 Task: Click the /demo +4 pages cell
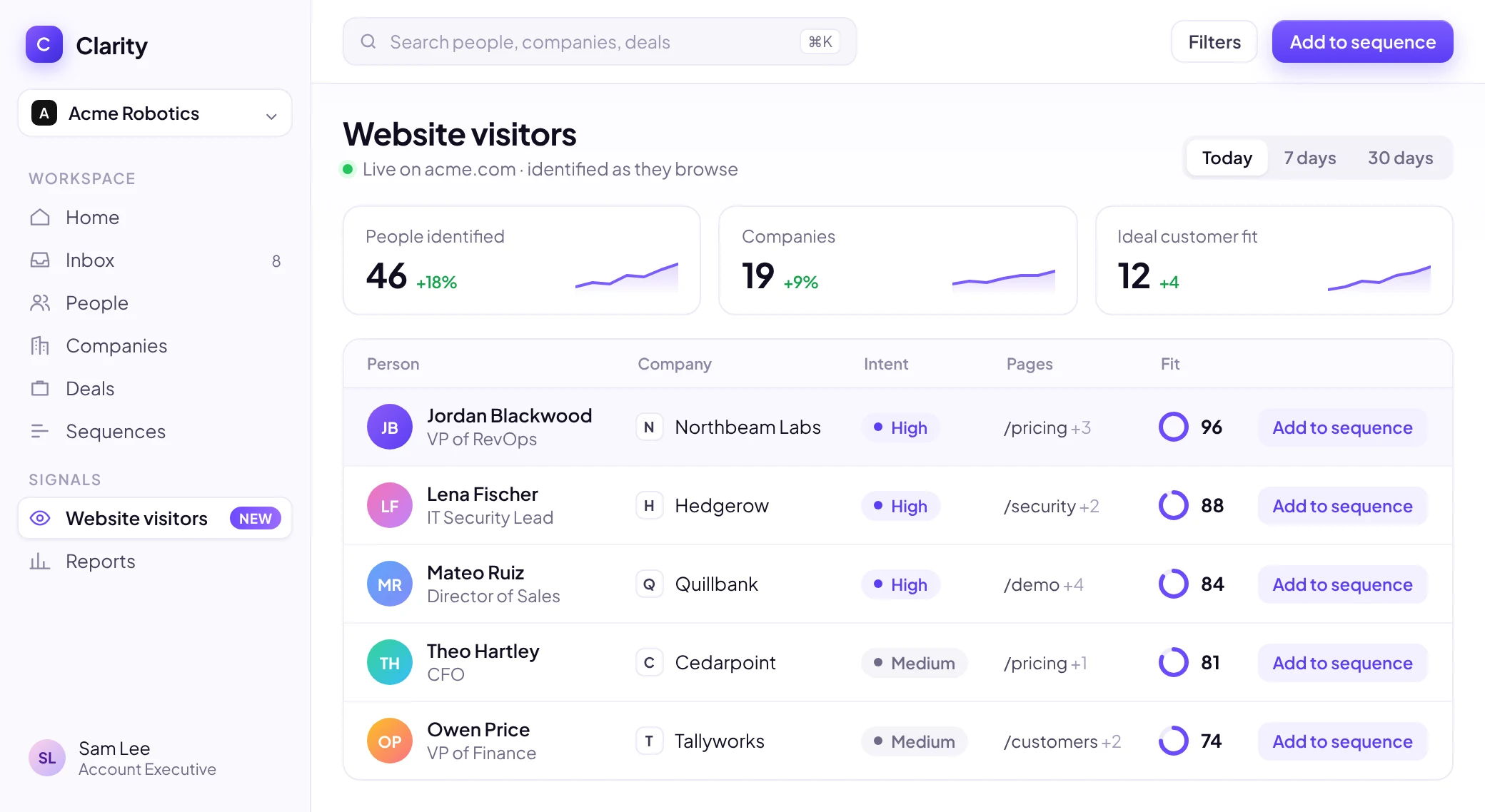click(x=1044, y=584)
